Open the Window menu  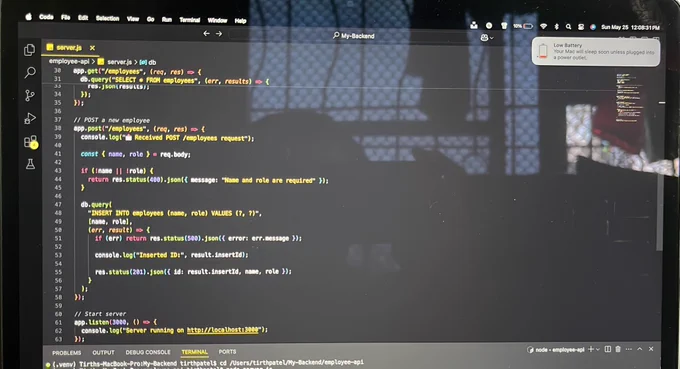pos(217,20)
